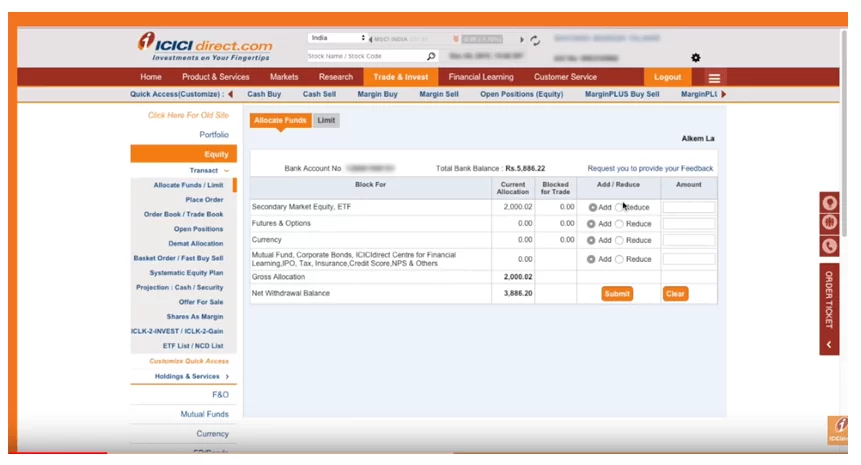The width and height of the screenshot is (861, 465).
Task: Click the stock search magnifier icon
Action: point(431,56)
